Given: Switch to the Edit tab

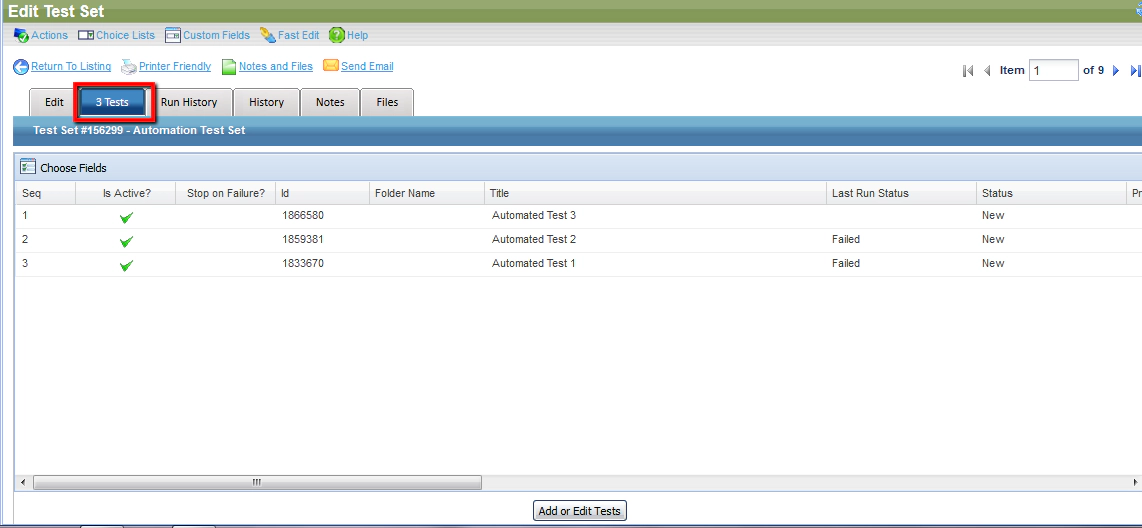Looking at the screenshot, I should click(54, 103).
